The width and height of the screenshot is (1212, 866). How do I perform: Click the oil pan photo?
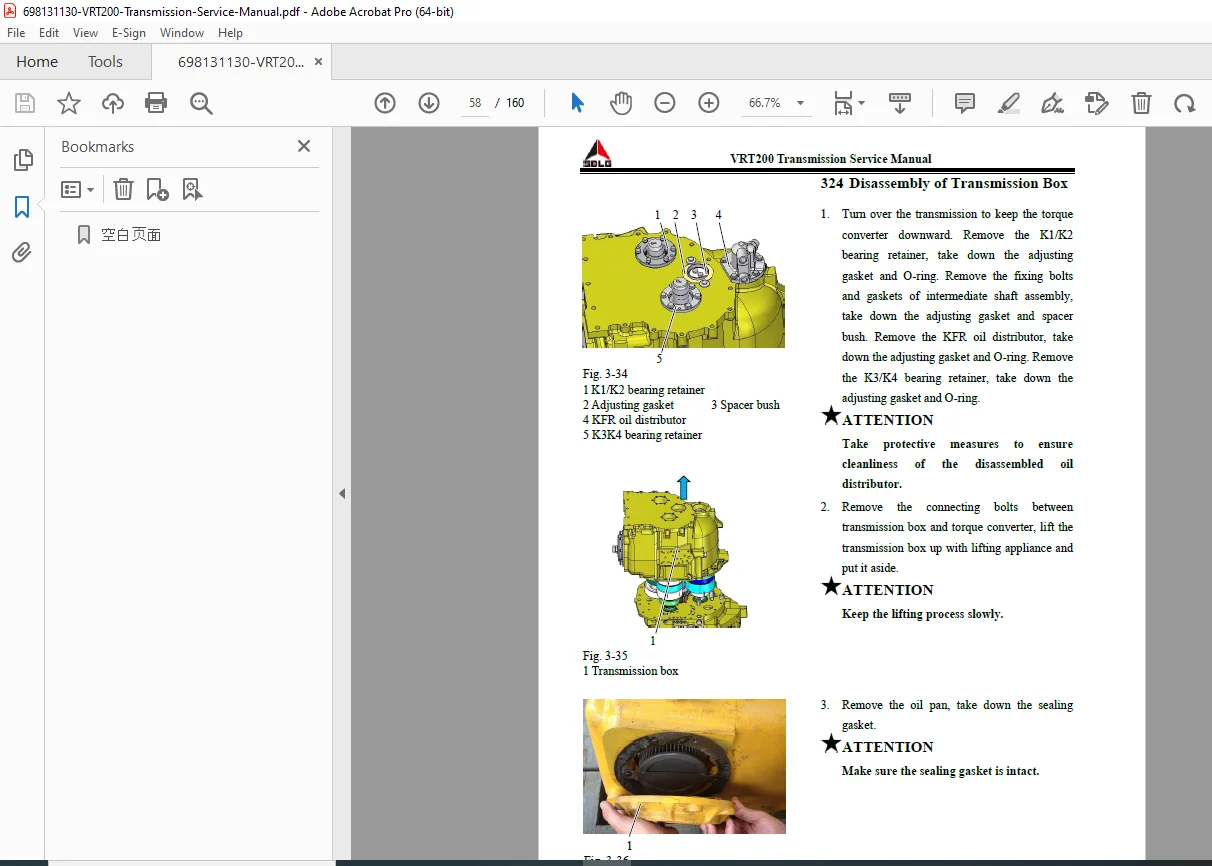684,766
